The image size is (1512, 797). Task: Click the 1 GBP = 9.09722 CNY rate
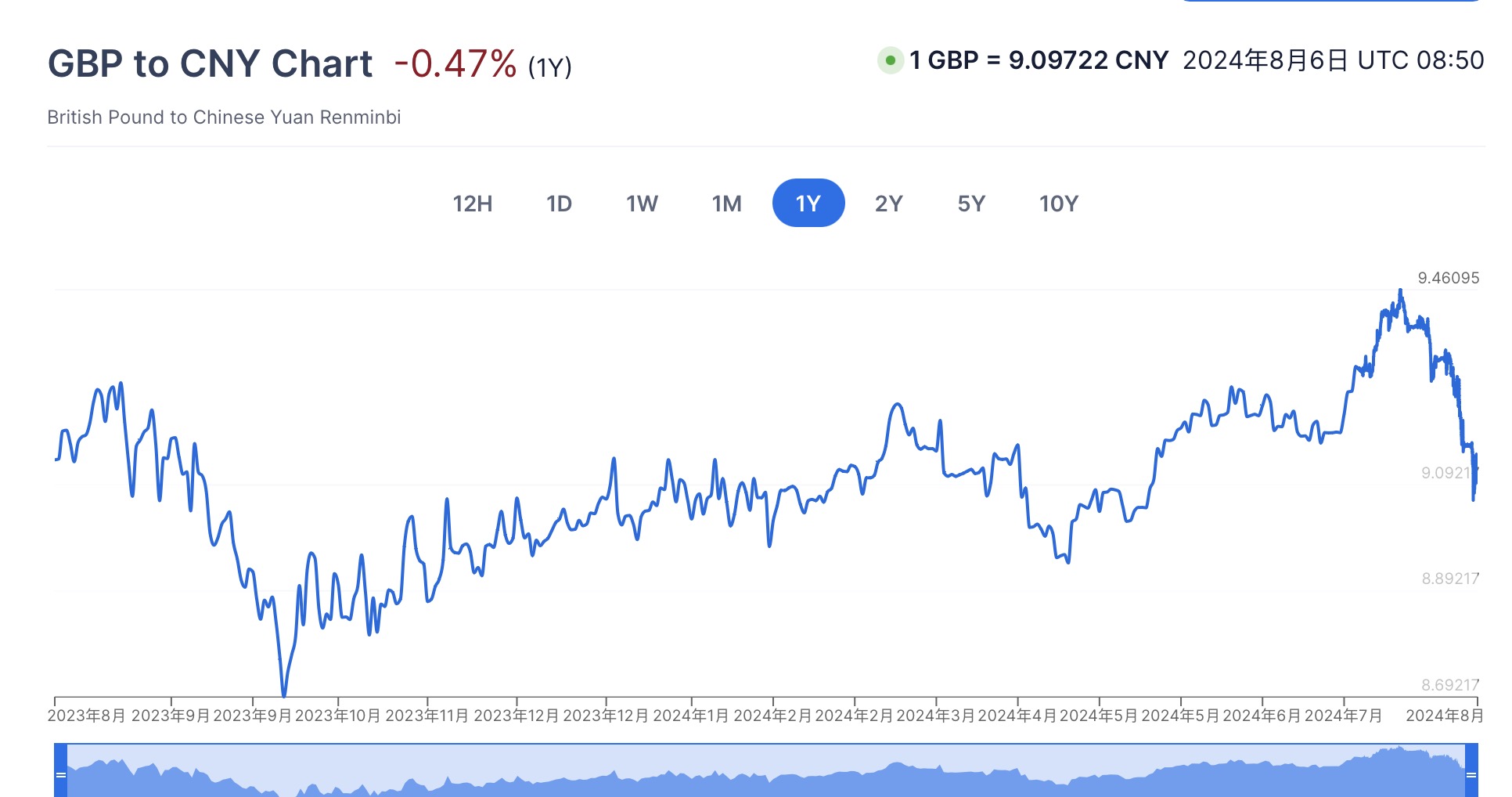(1039, 60)
